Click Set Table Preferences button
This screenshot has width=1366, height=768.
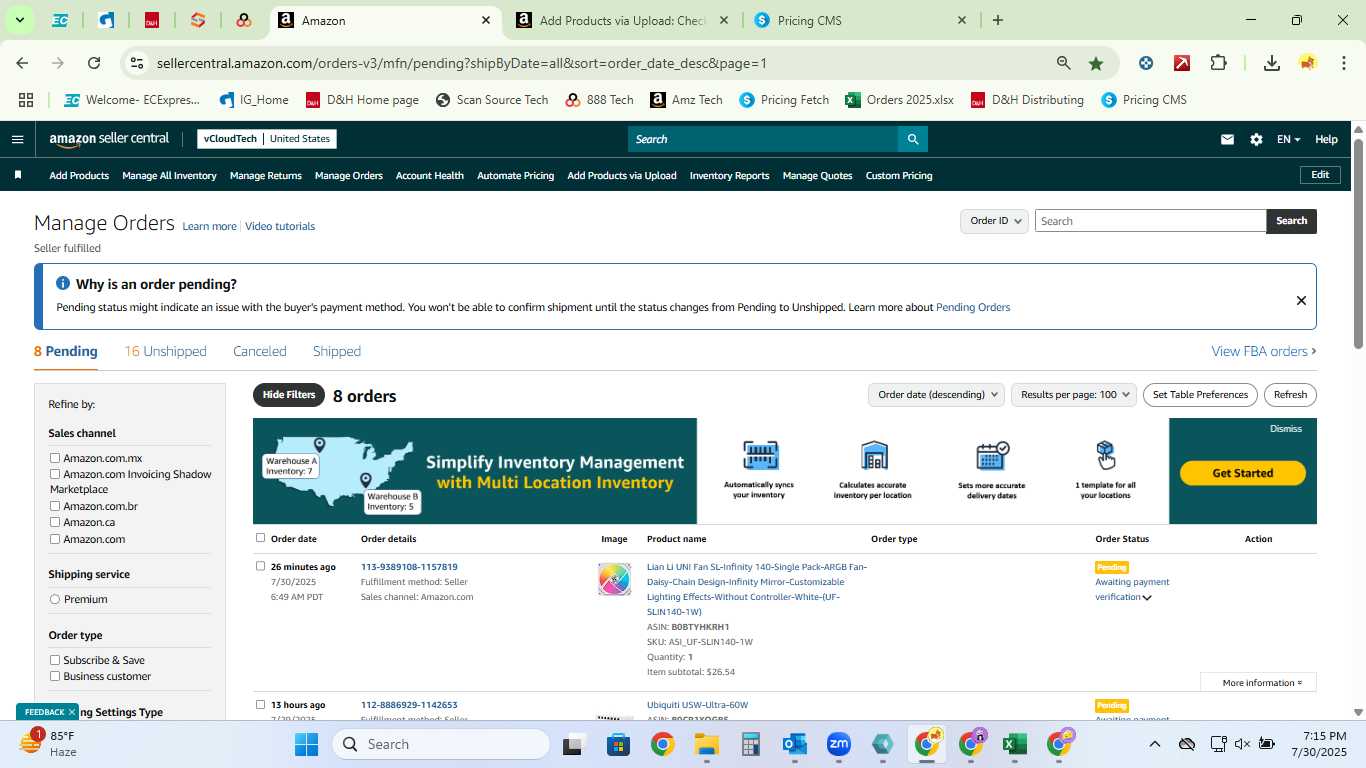[1200, 394]
